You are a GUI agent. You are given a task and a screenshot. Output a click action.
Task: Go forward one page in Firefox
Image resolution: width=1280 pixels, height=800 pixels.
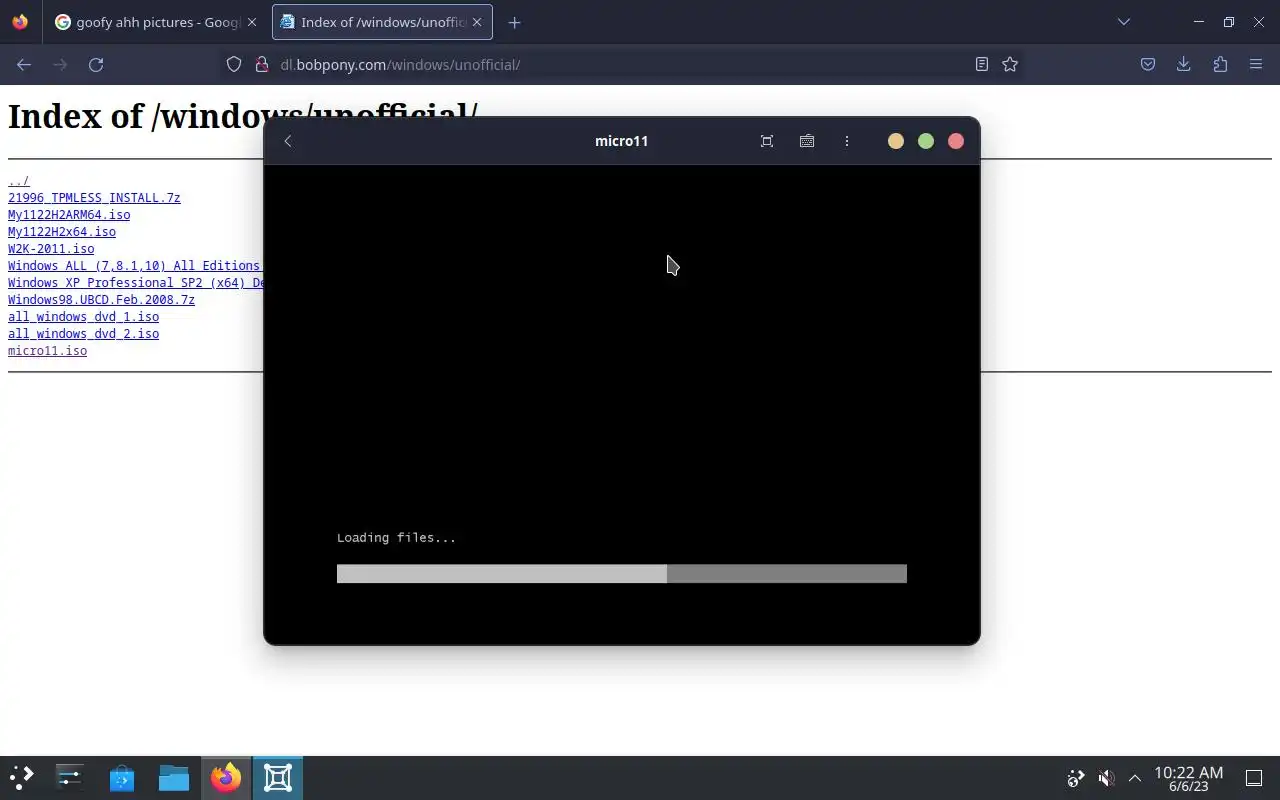pyautogui.click(x=60, y=64)
